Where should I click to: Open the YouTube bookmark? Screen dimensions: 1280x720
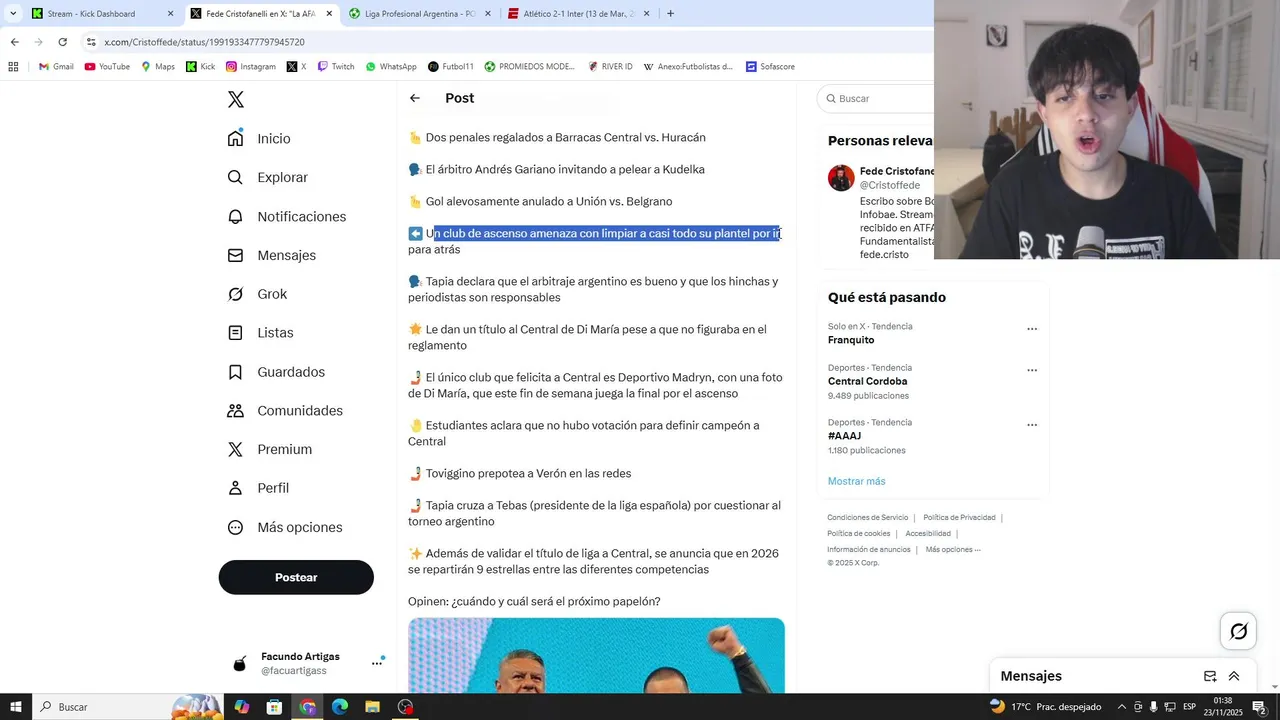pos(107,67)
